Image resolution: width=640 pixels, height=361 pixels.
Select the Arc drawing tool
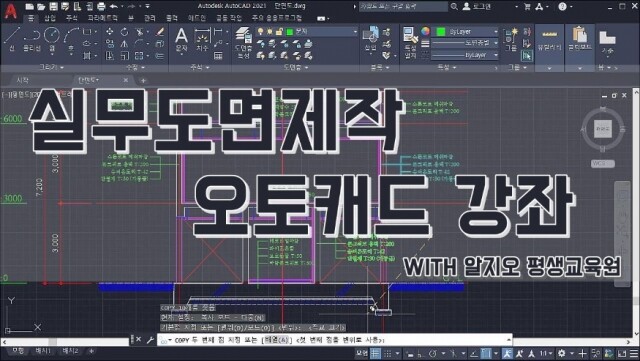tap(71, 39)
